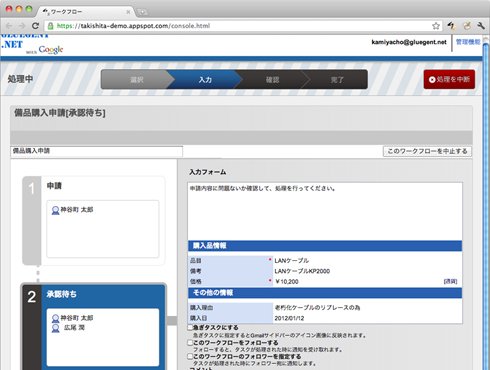Image resolution: width=490 pixels, height=370 pixels.
Task: Open the 管理機能 link
Action: [x=468, y=42]
